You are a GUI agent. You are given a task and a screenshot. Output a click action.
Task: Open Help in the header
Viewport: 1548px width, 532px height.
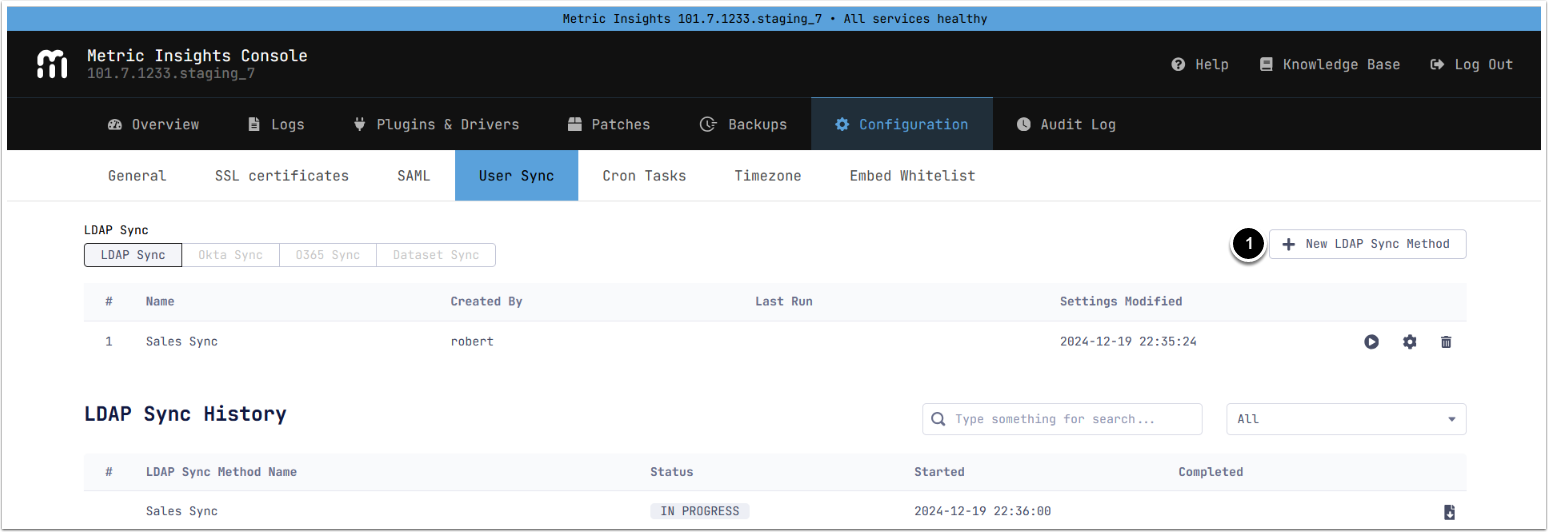(x=1200, y=64)
